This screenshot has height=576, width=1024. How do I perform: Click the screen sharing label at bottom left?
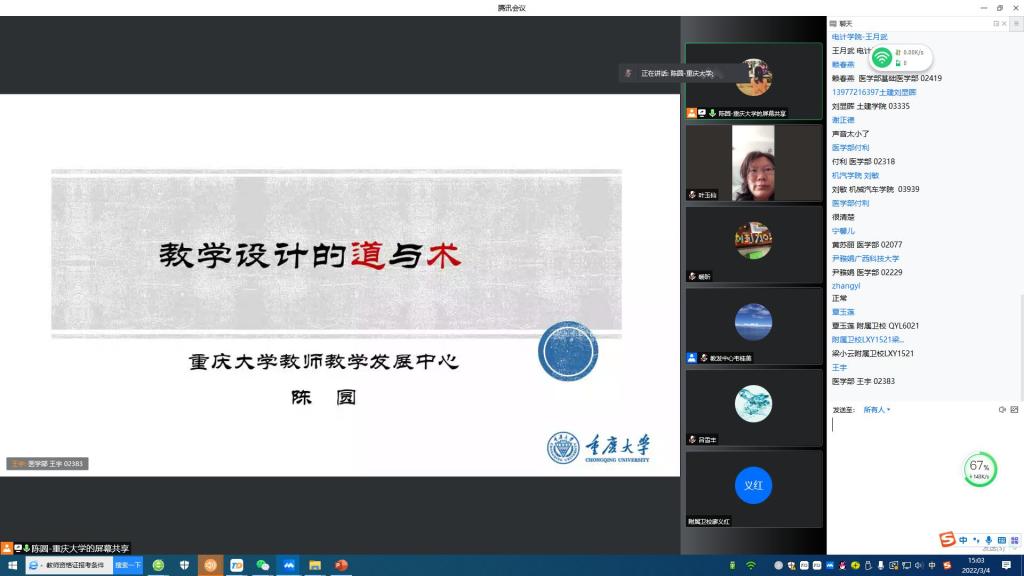tap(65, 549)
